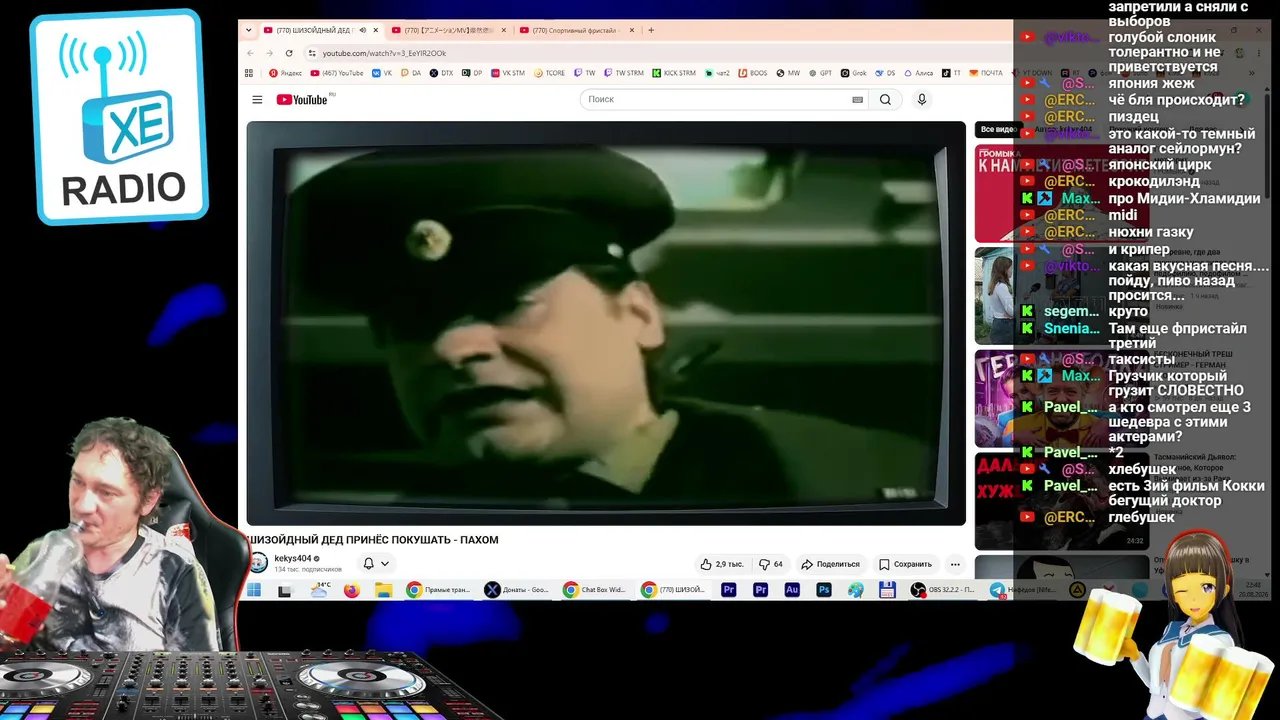1280x720 pixels.
Task: Switch to the Спортивный фристайл tab
Action: pos(577,30)
